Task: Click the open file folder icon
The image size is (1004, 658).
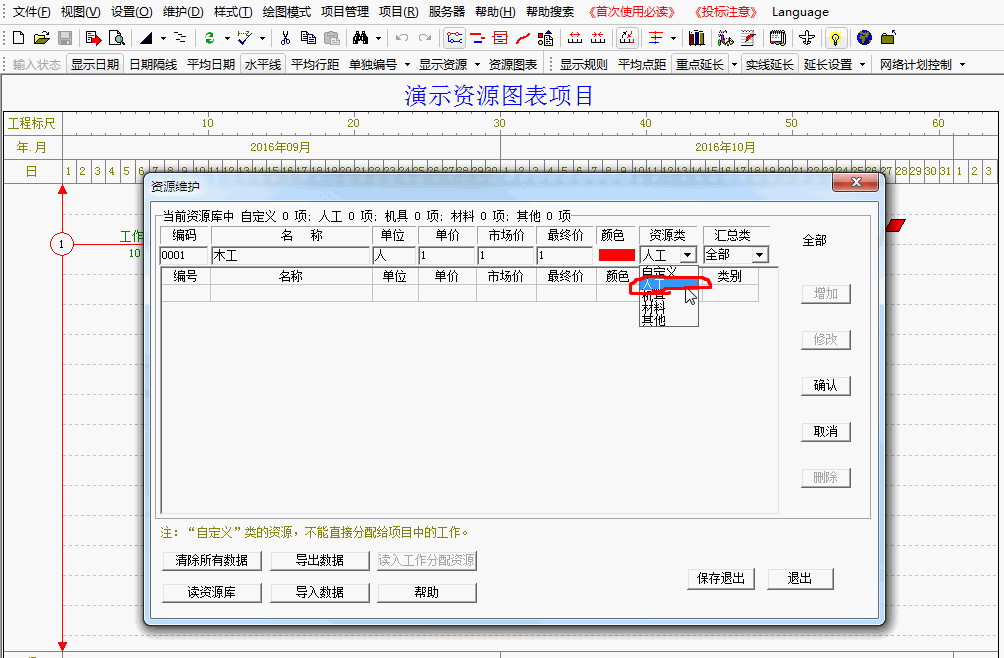Action: [41, 38]
